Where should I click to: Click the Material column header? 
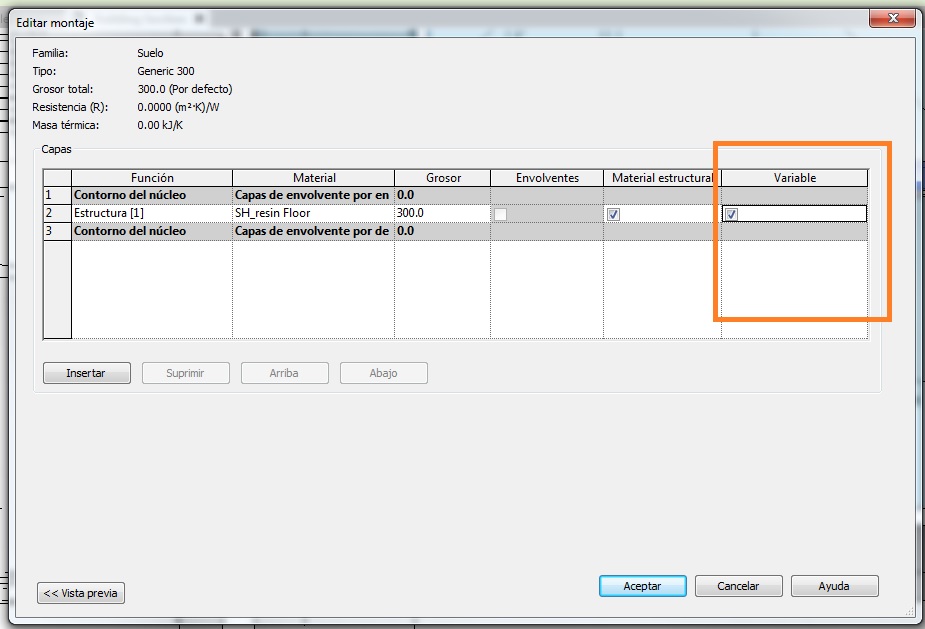[x=313, y=178]
